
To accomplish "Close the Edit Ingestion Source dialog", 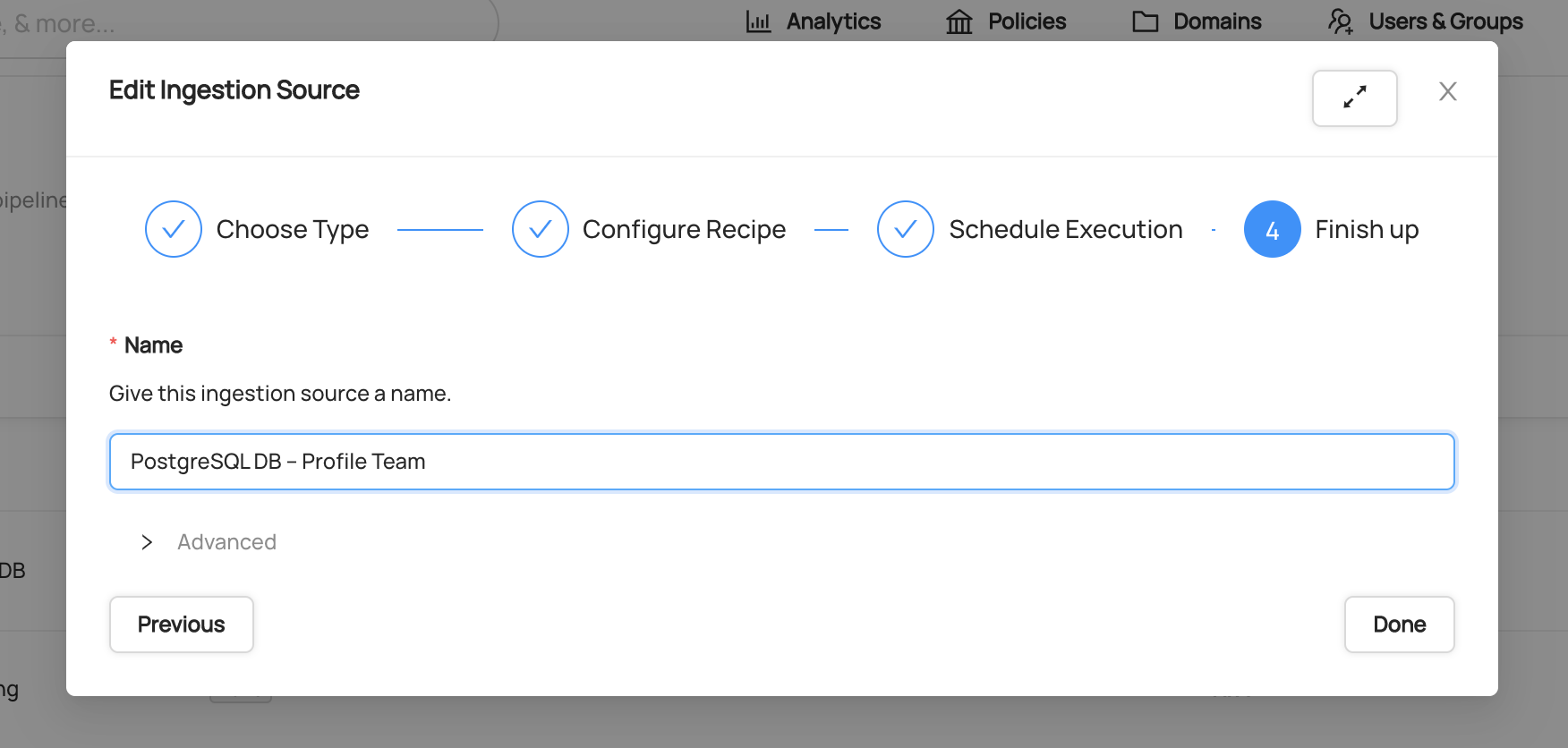I will 1447,91.
